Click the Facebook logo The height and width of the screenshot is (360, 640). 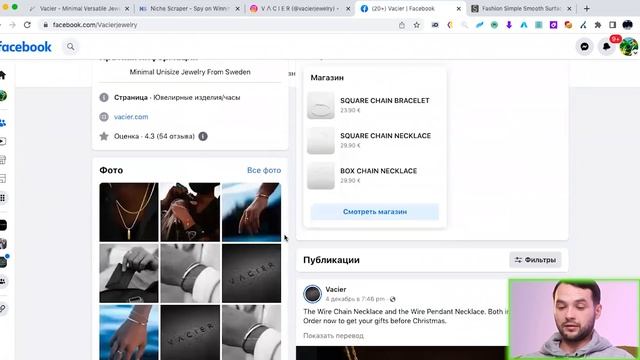(25, 47)
